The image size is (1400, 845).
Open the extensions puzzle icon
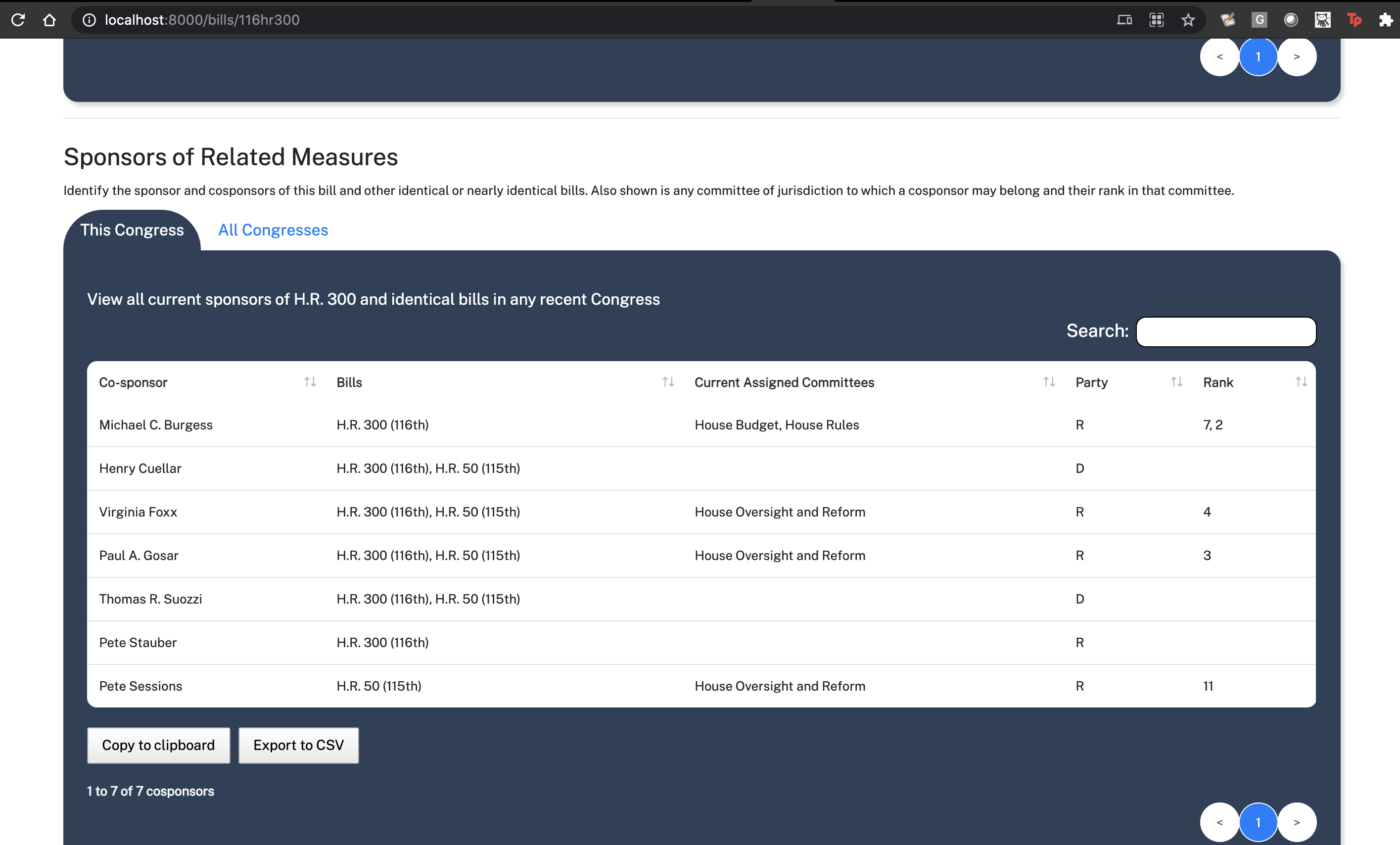(1386, 20)
